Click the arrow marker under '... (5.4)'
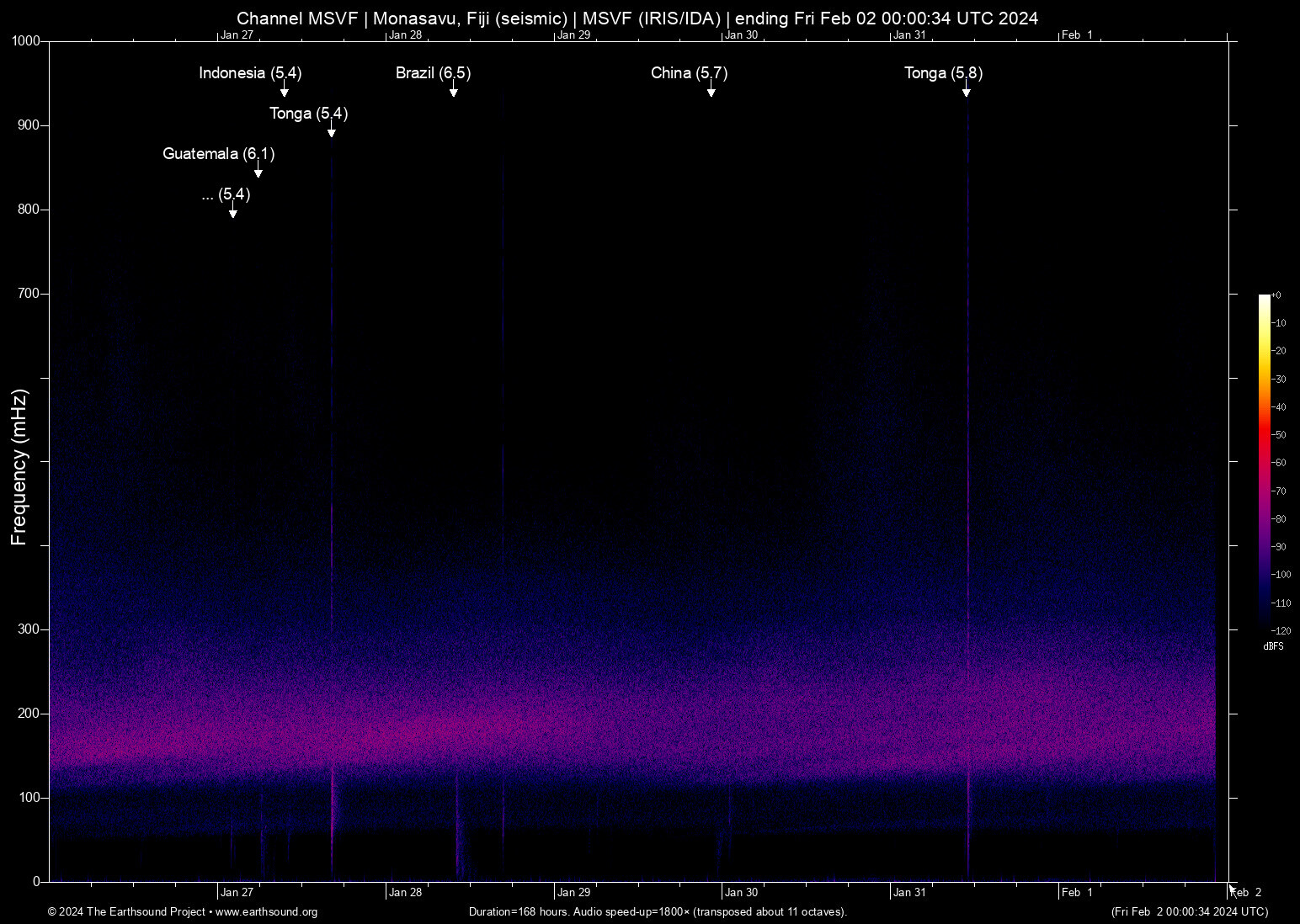Screen dimensions: 1300x924 pyautogui.click(x=233, y=211)
